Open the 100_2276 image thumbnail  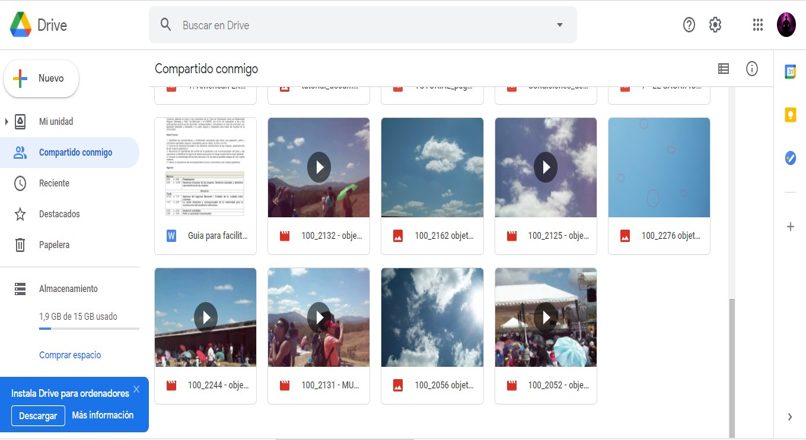pos(659,168)
